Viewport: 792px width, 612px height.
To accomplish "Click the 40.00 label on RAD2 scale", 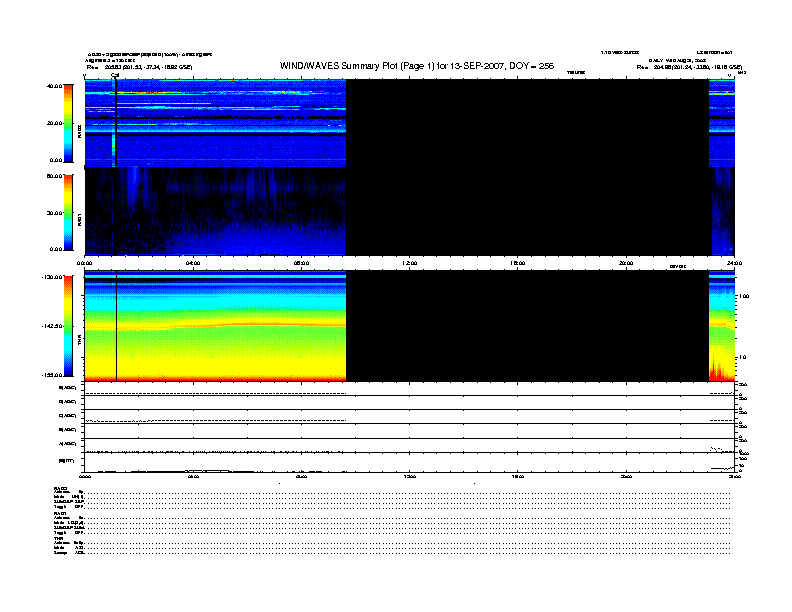I will pyautogui.click(x=54, y=86).
